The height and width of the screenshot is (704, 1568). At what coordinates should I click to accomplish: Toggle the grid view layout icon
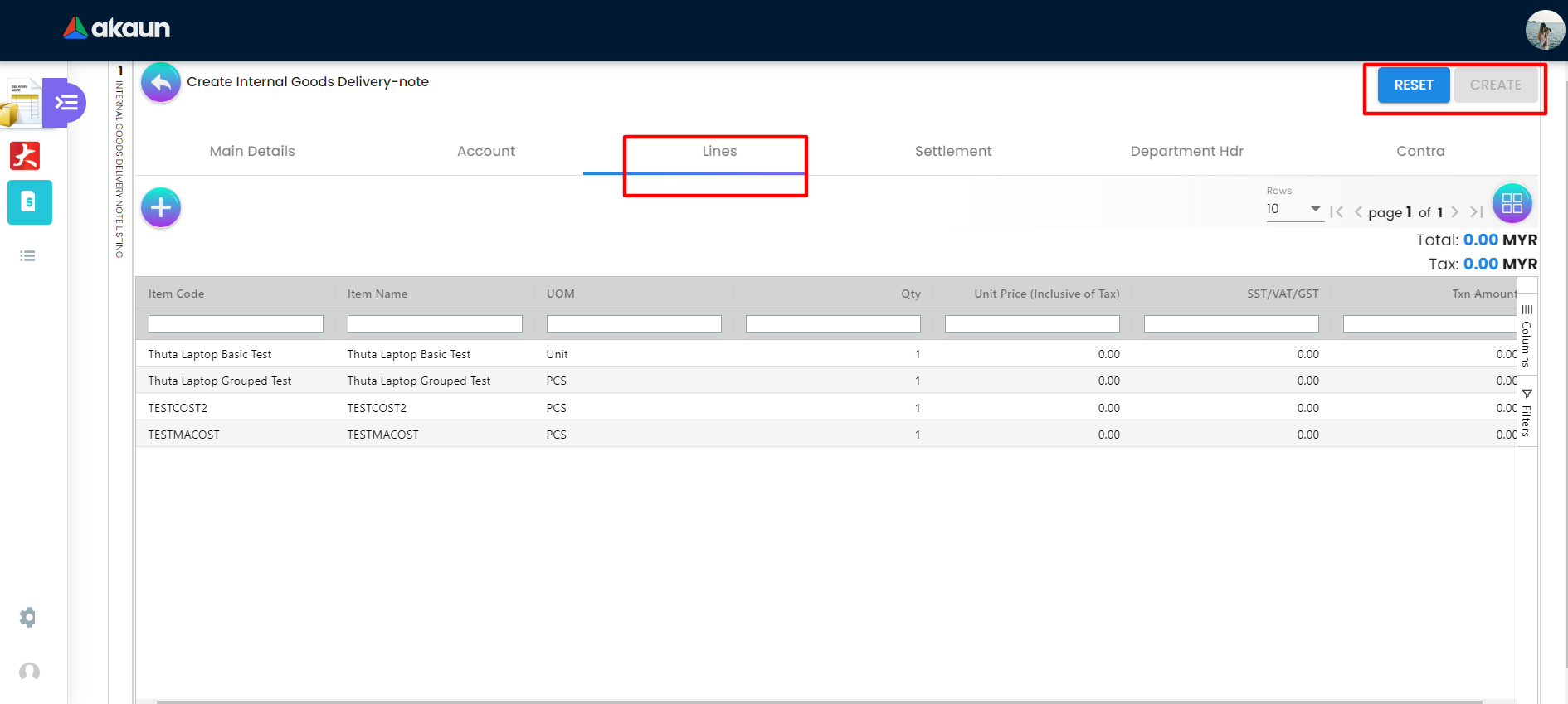tap(1512, 203)
